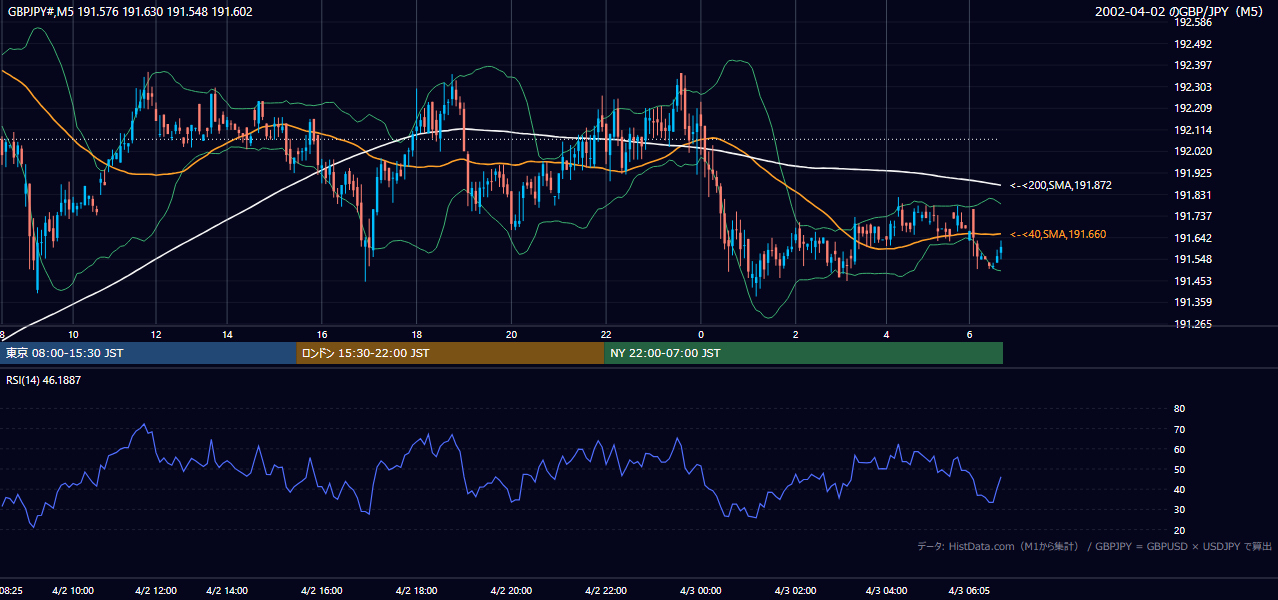
Task: Click the 191.642 price axis label
Action: point(1192,238)
